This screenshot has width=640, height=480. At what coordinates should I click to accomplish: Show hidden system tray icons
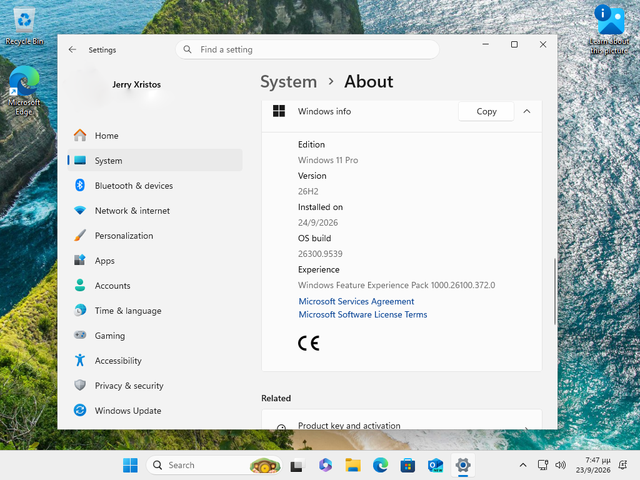[523, 465]
